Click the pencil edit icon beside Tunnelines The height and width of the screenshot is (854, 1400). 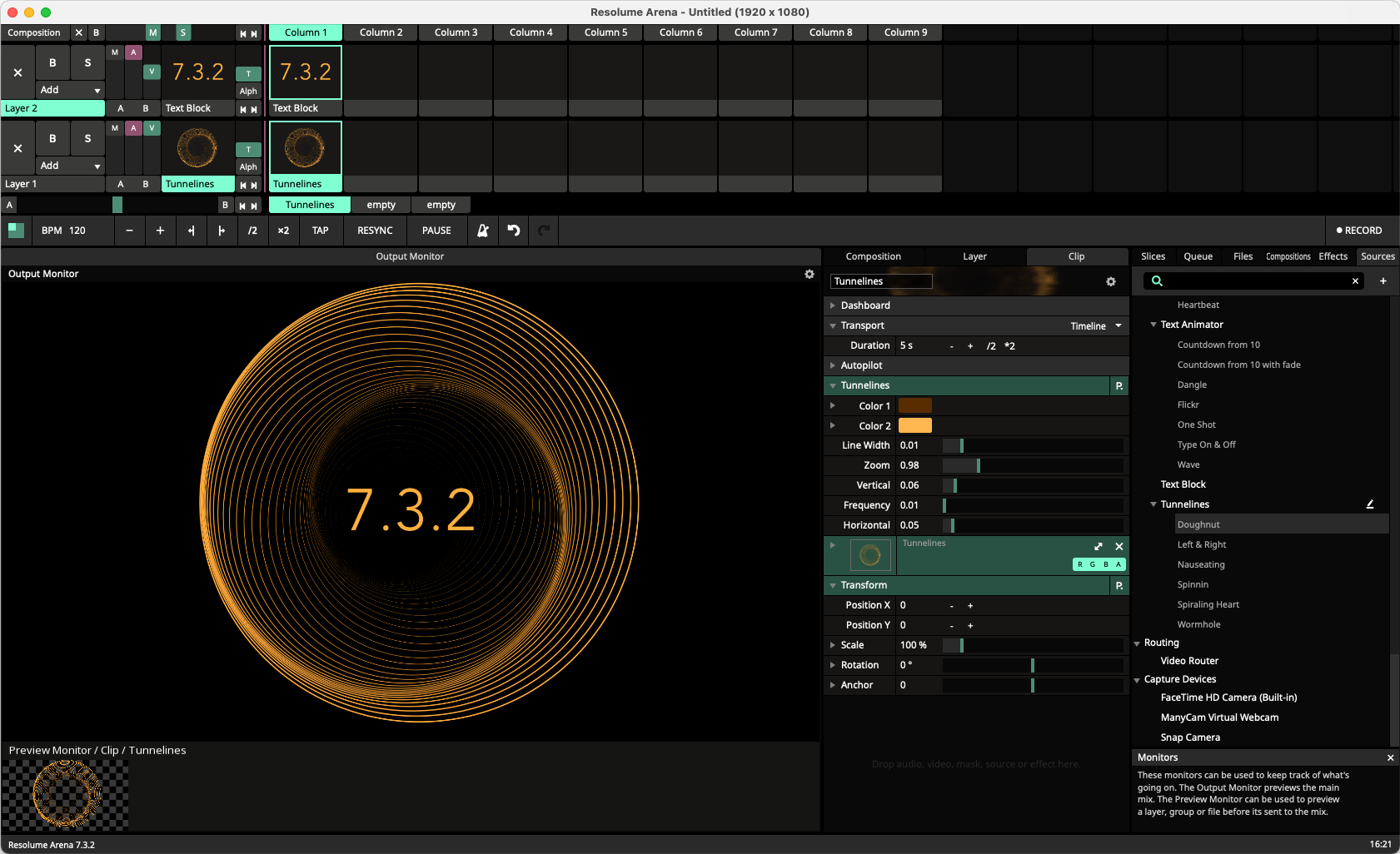[1369, 504]
